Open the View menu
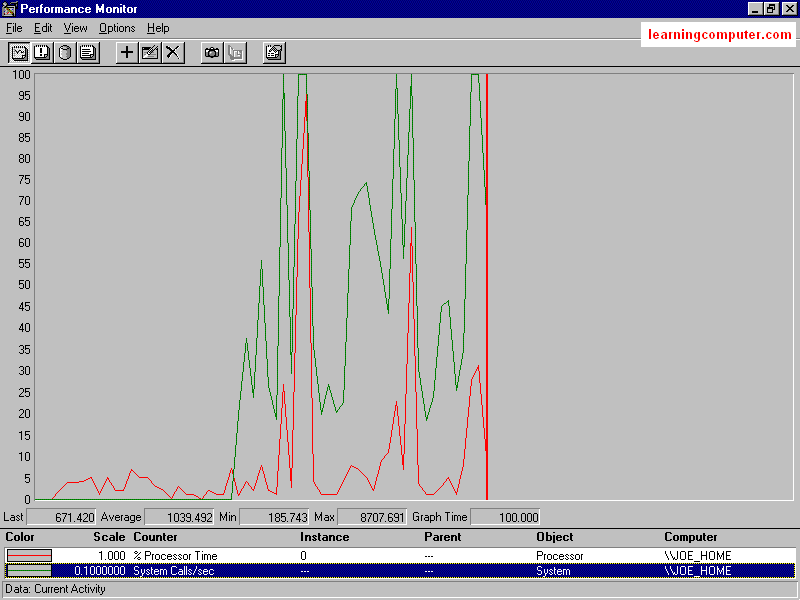 (x=76, y=28)
